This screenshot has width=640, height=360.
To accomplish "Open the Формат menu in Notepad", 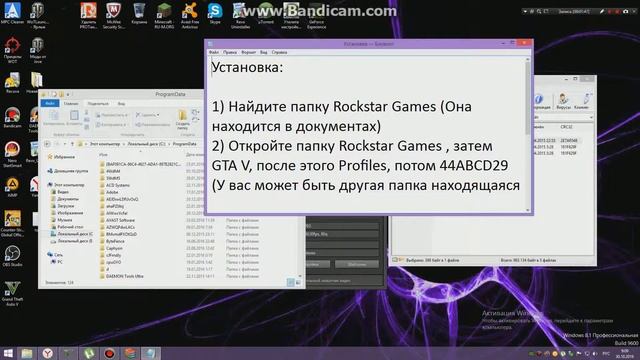I will 248,52.
